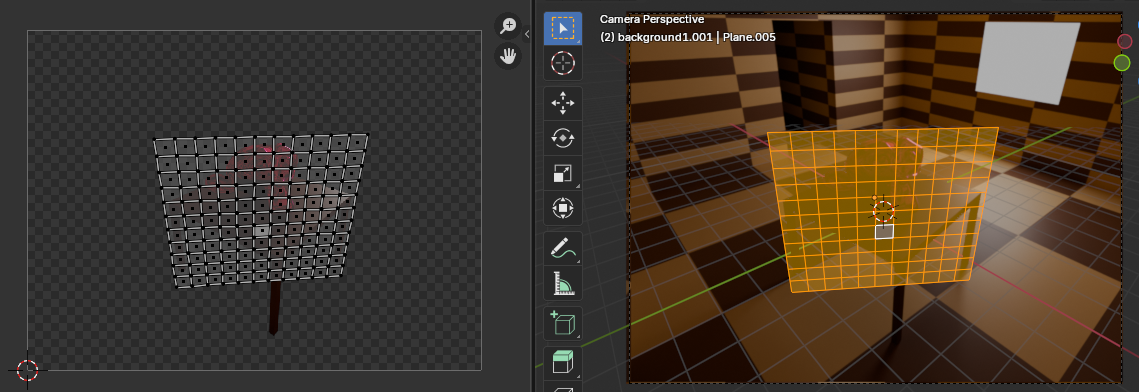Screen dimensions: 1139x392
Task: Click the 'Camera Perspective' viewport label
Action: [x=652, y=20]
